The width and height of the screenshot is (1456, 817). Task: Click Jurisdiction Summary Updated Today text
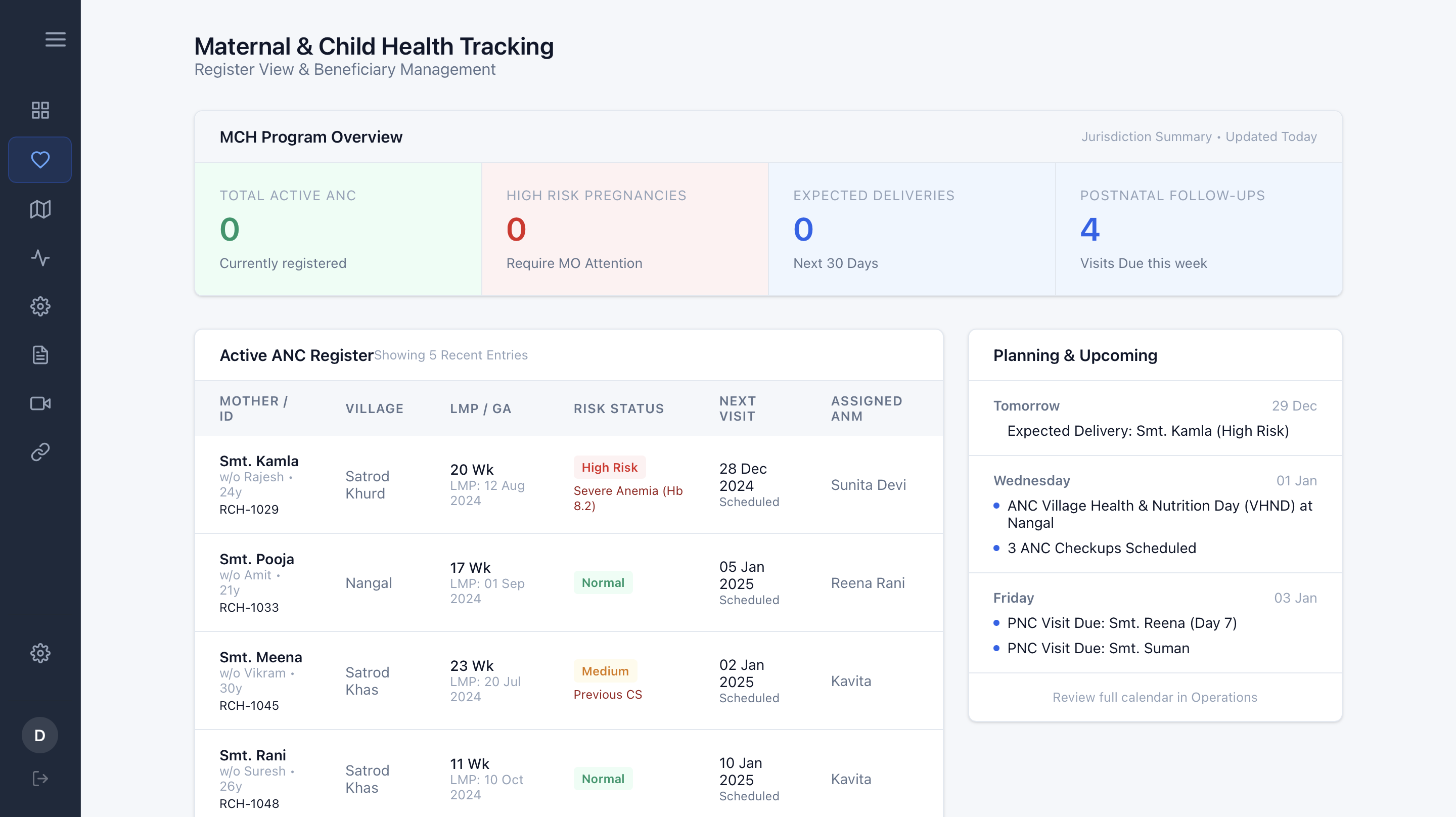(x=1199, y=137)
